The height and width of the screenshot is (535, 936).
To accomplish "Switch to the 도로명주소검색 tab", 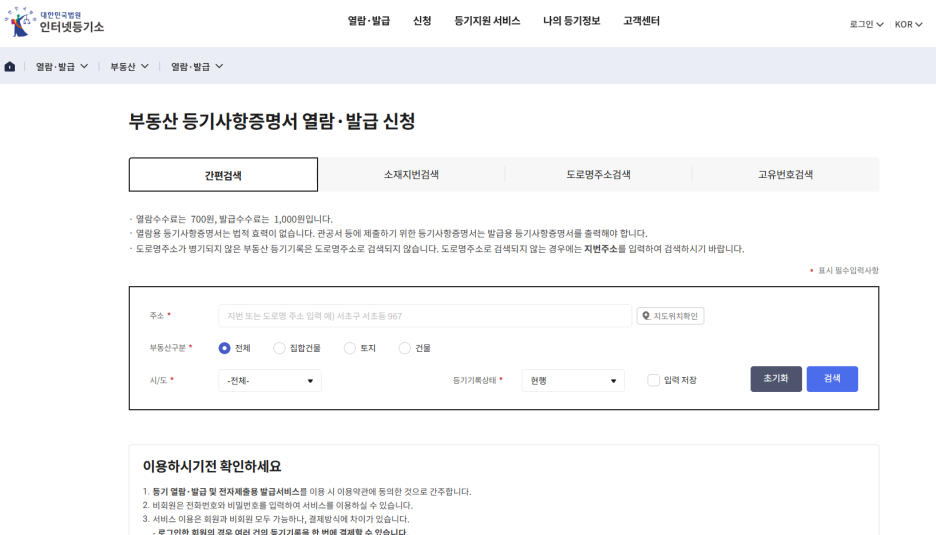I will point(598,174).
